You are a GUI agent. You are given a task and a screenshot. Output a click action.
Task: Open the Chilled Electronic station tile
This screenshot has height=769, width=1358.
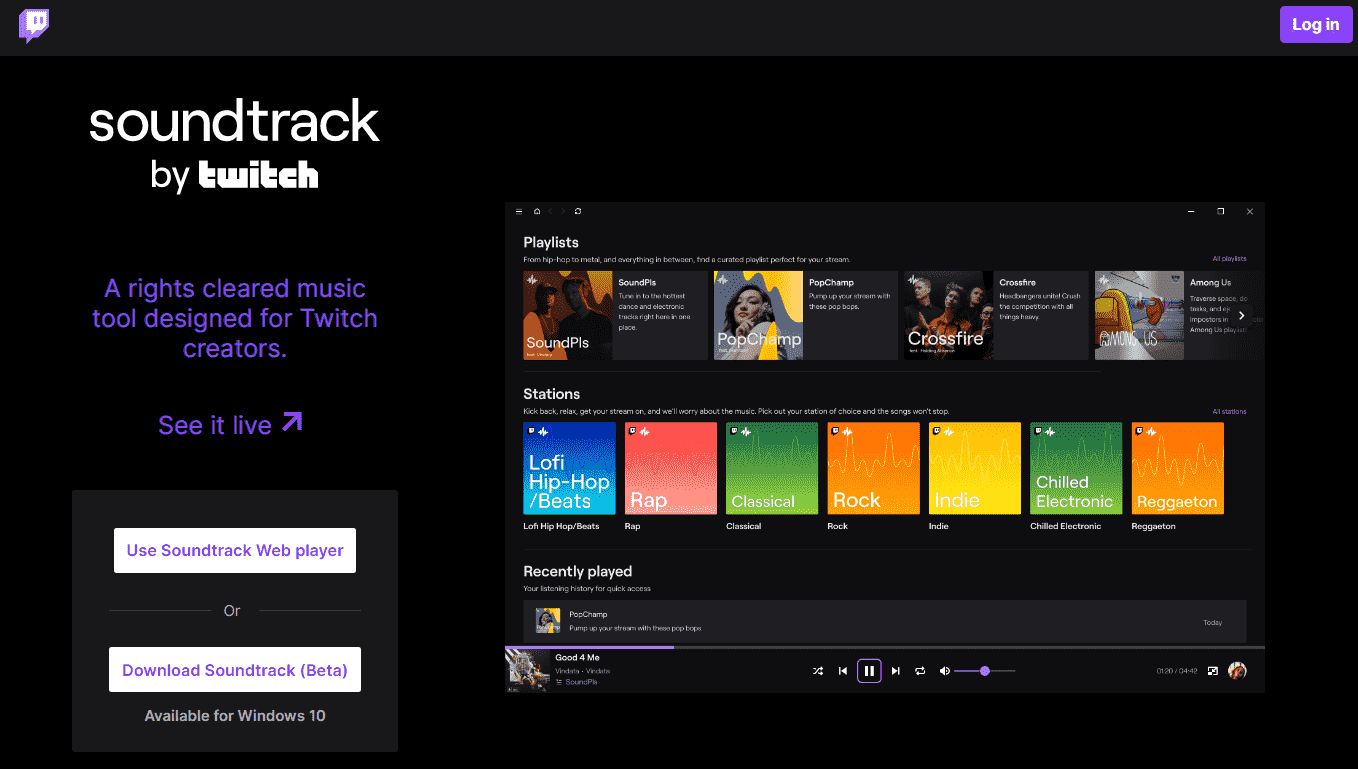coord(1076,468)
